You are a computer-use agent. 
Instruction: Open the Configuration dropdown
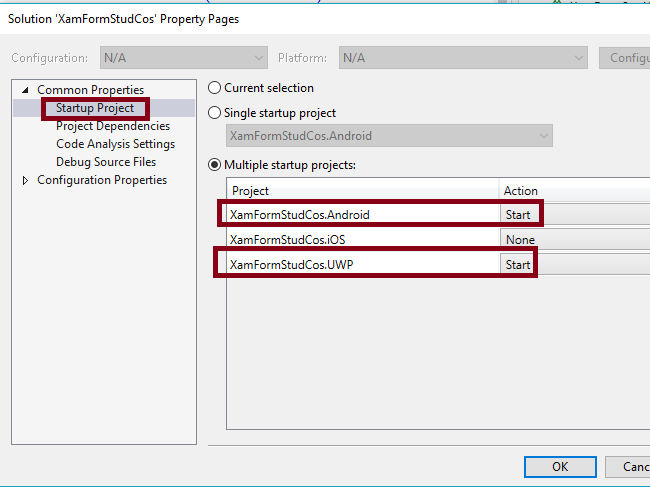[x=183, y=58]
